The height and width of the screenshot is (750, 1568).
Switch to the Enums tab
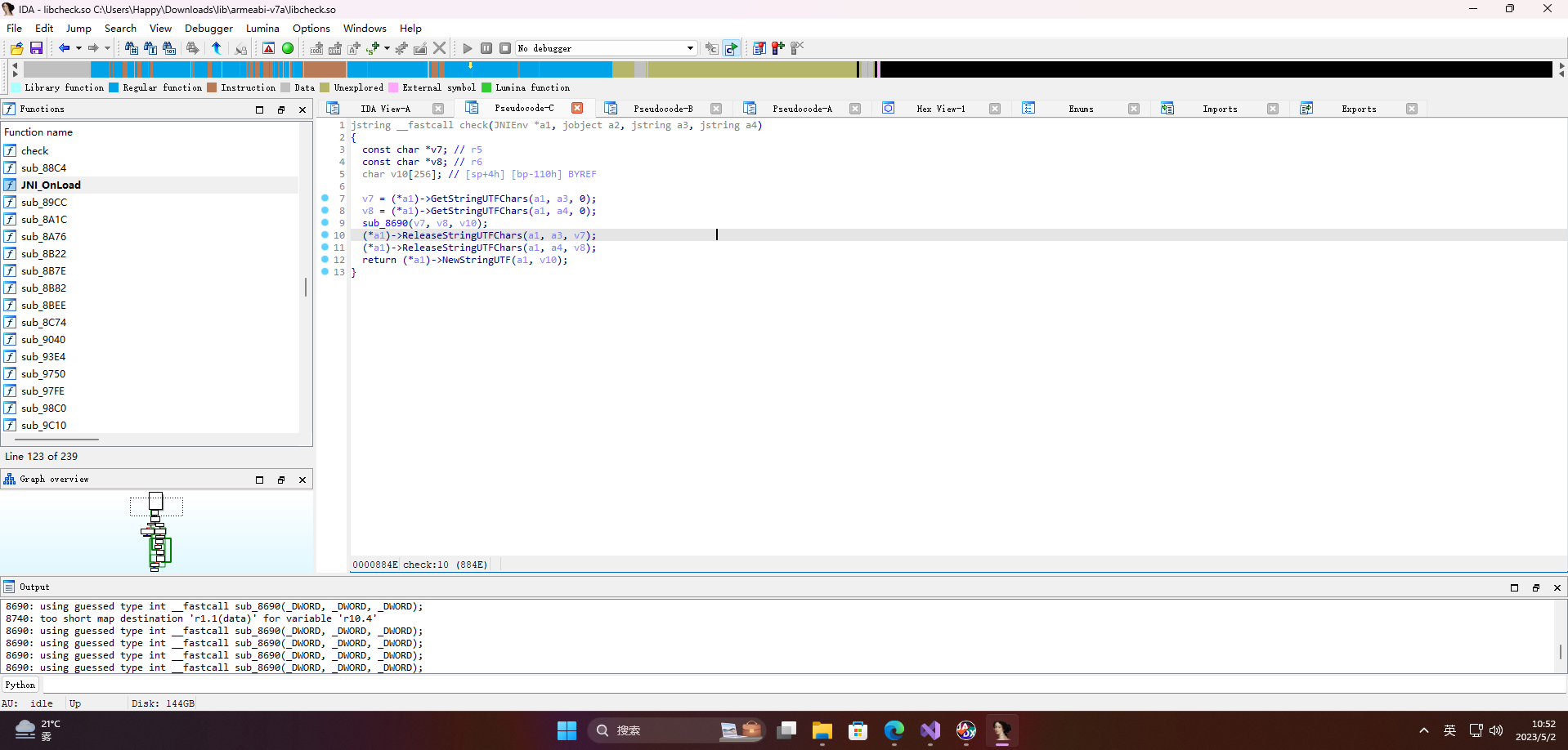point(1081,109)
